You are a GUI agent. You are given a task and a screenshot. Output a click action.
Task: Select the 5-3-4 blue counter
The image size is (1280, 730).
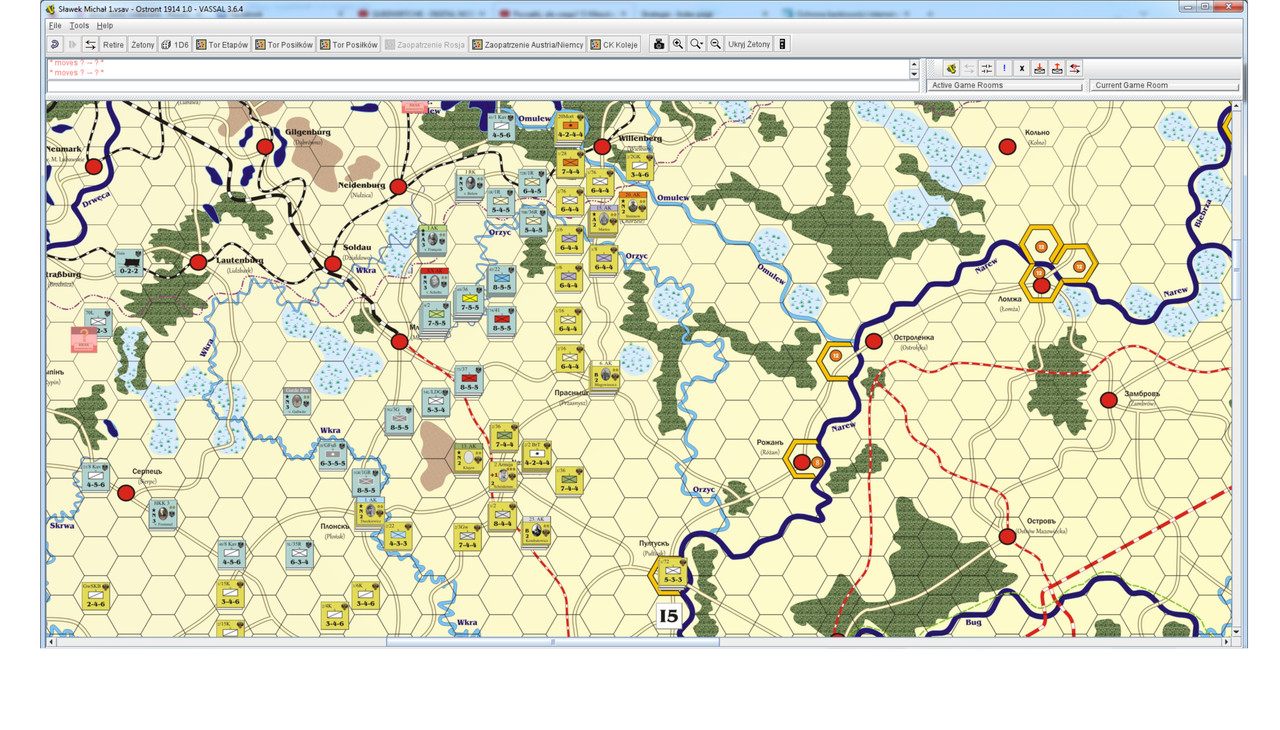pos(435,401)
